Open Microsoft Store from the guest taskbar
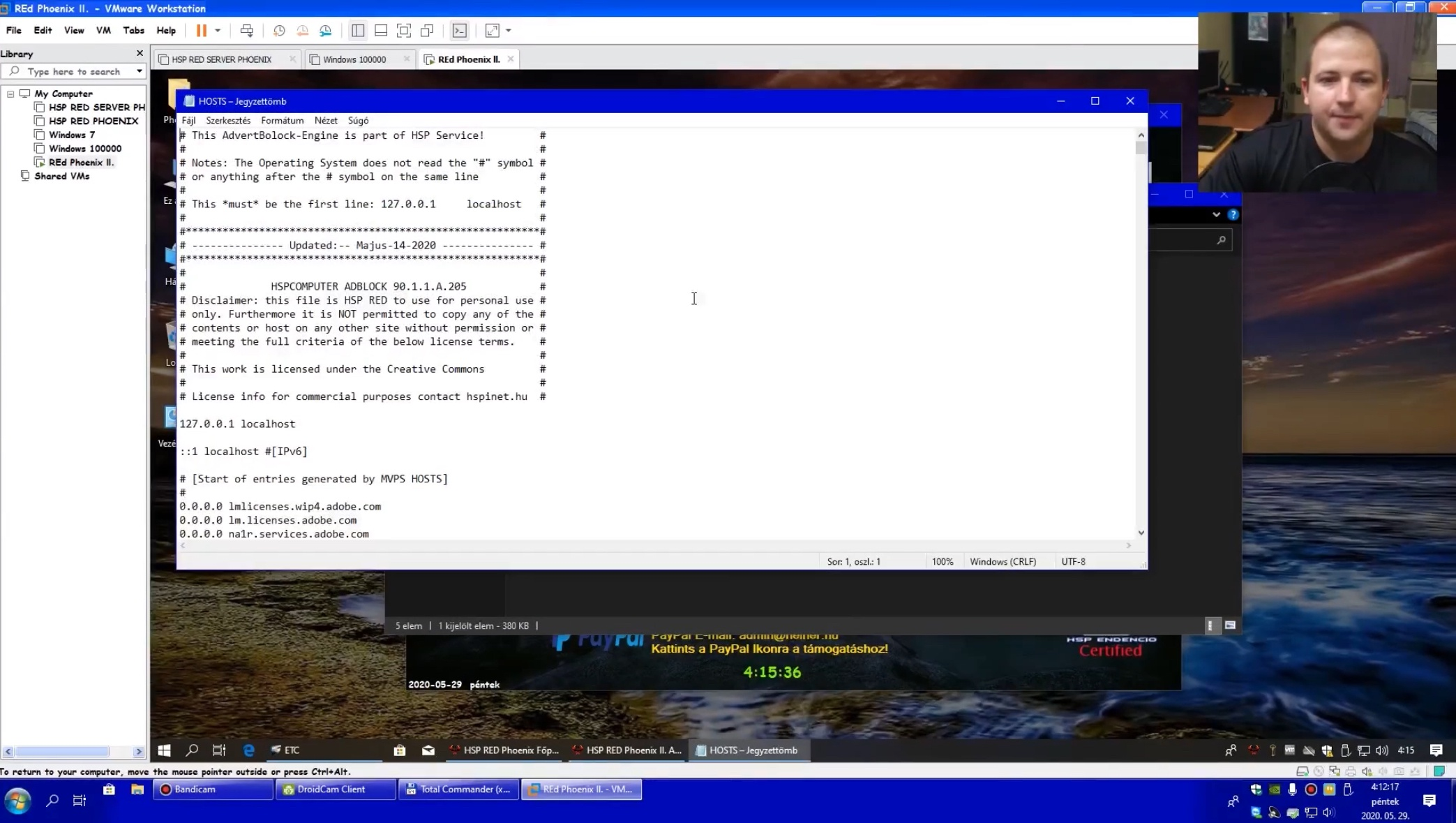Screen dimensions: 1456x823 click(x=399, y=750)
